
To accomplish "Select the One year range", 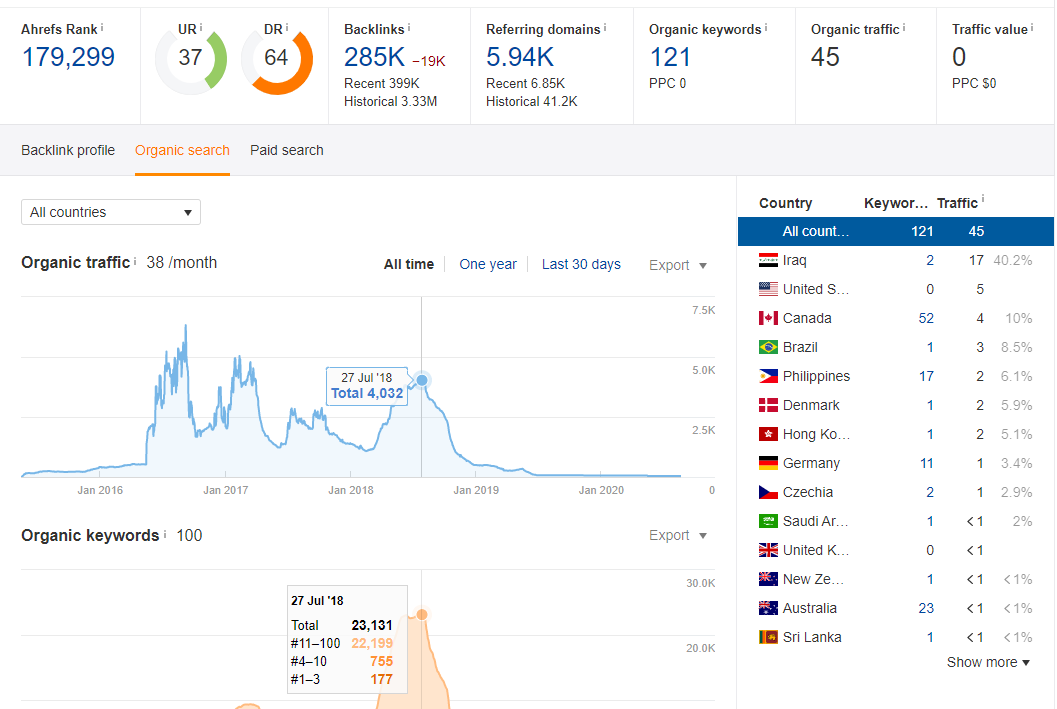I will point(488,264).
